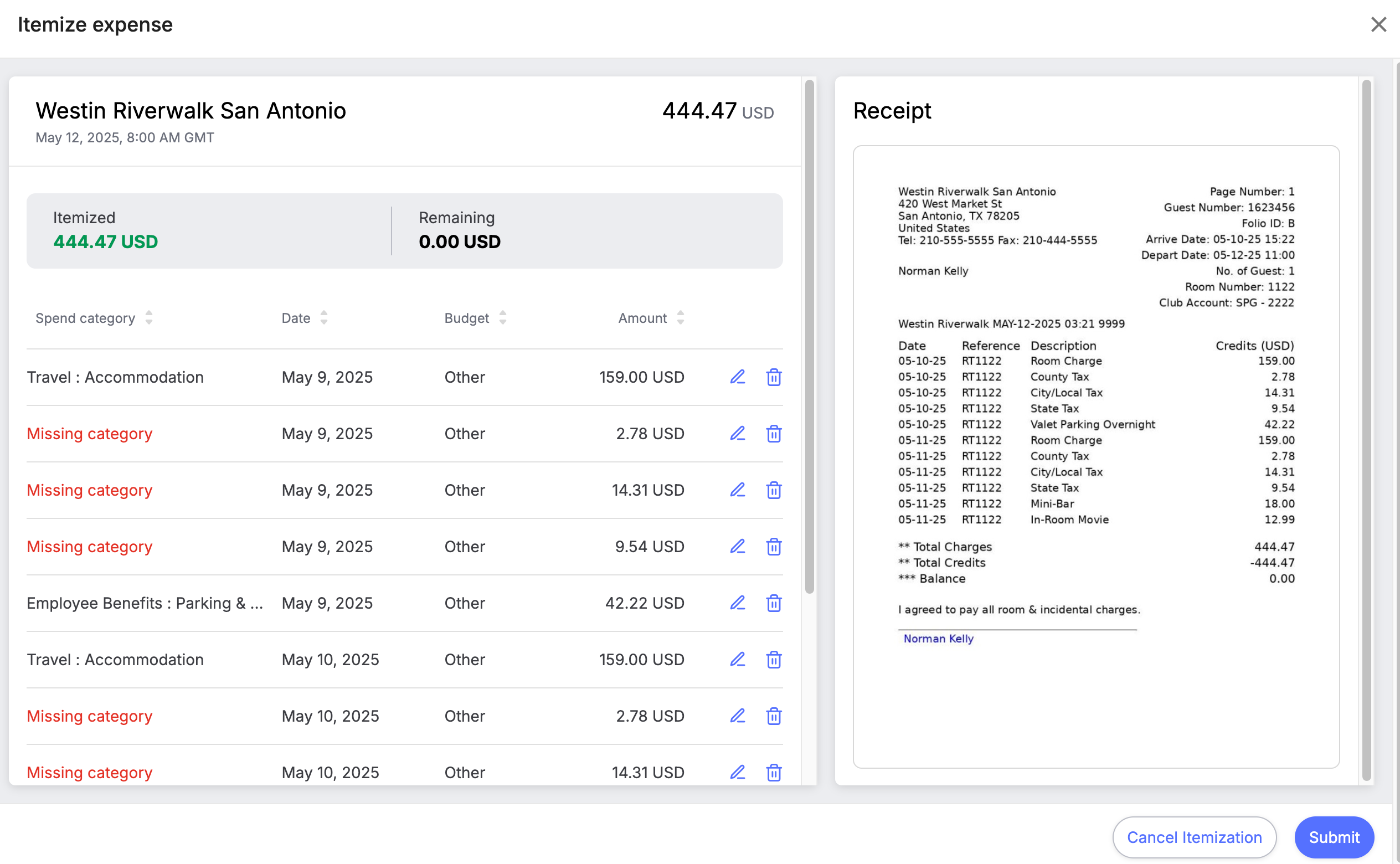Screen dimensions: 1400x864
Task: Click the itemized list scrollbar
Action: 810,337
